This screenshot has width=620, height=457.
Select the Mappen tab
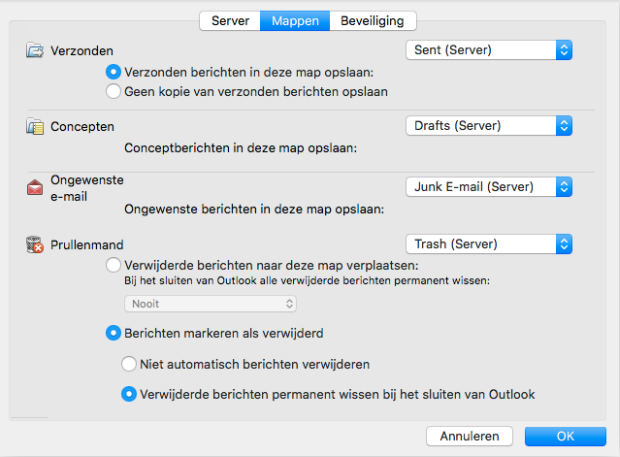(x=295, y=21)
